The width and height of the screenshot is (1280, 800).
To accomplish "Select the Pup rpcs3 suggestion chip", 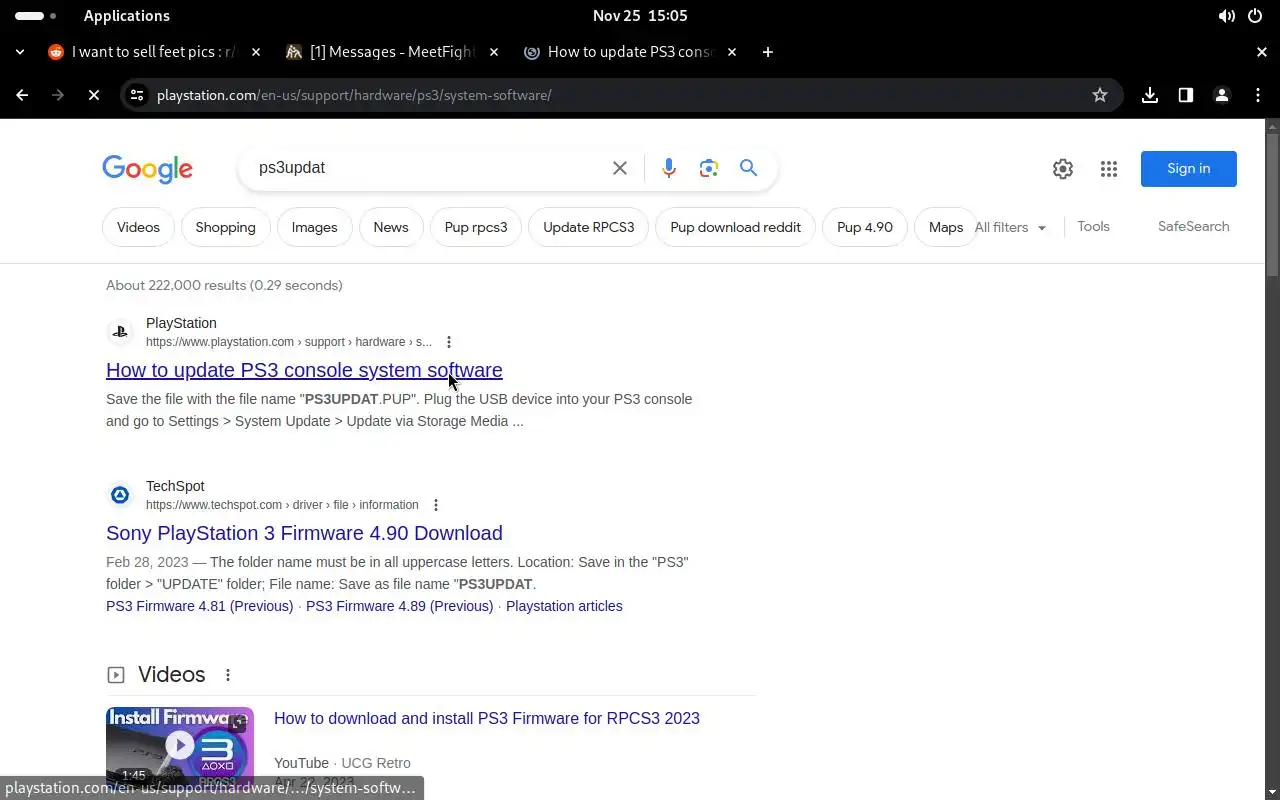I will coord(476,227).
